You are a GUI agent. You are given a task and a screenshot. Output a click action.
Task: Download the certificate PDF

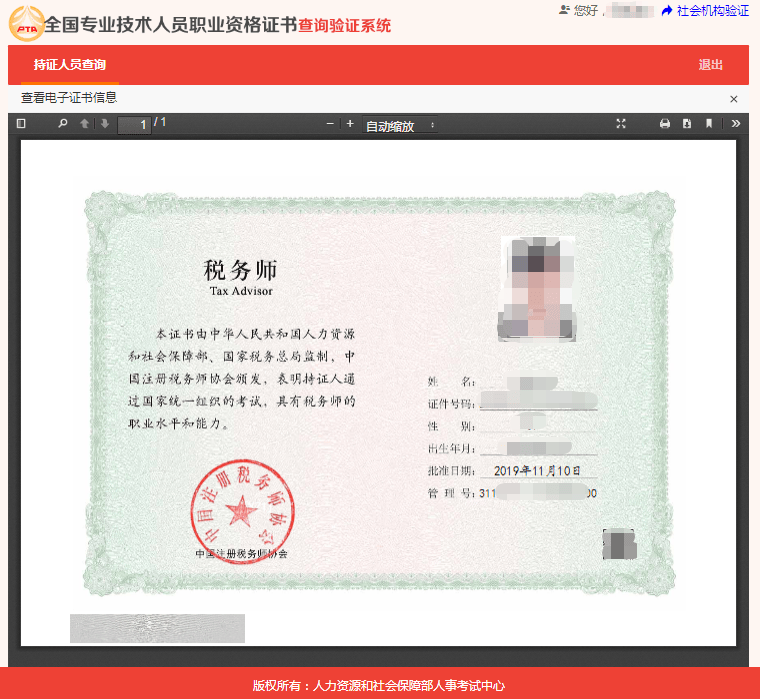click(x=687, y=124)
